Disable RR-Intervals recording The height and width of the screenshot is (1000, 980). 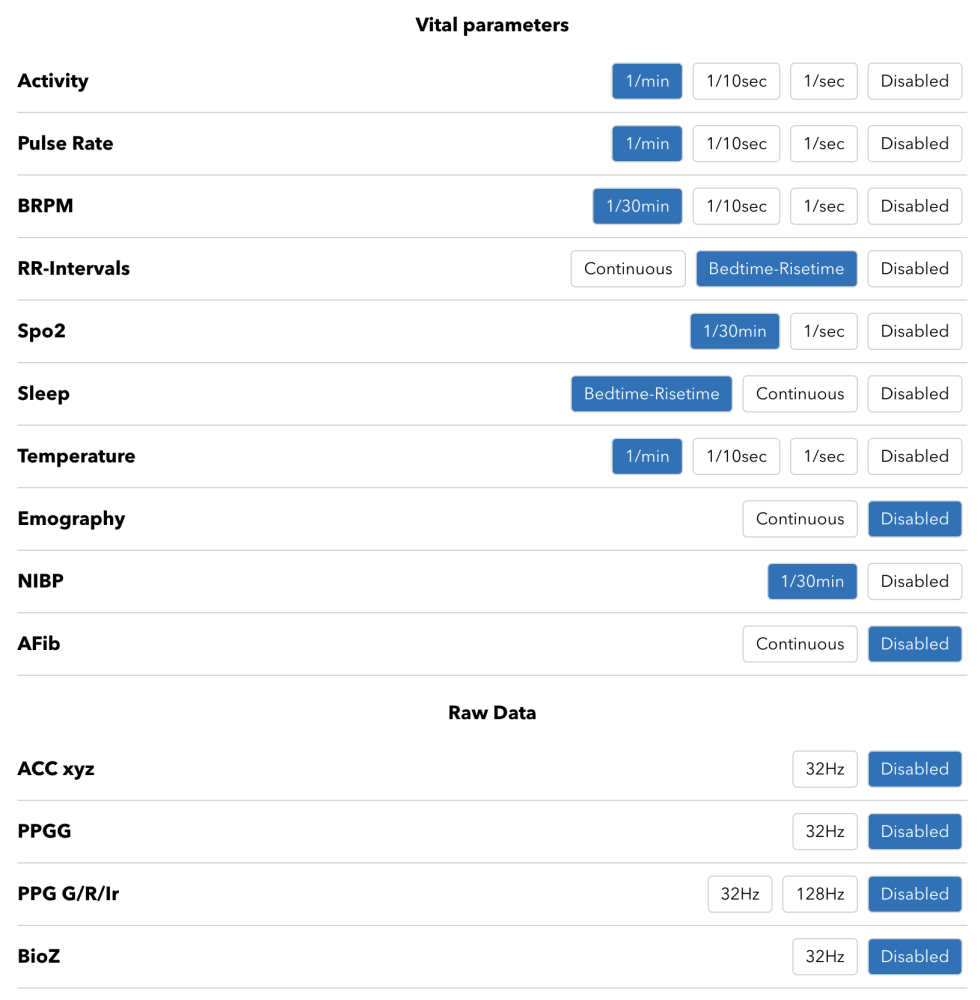coord(914,269)
